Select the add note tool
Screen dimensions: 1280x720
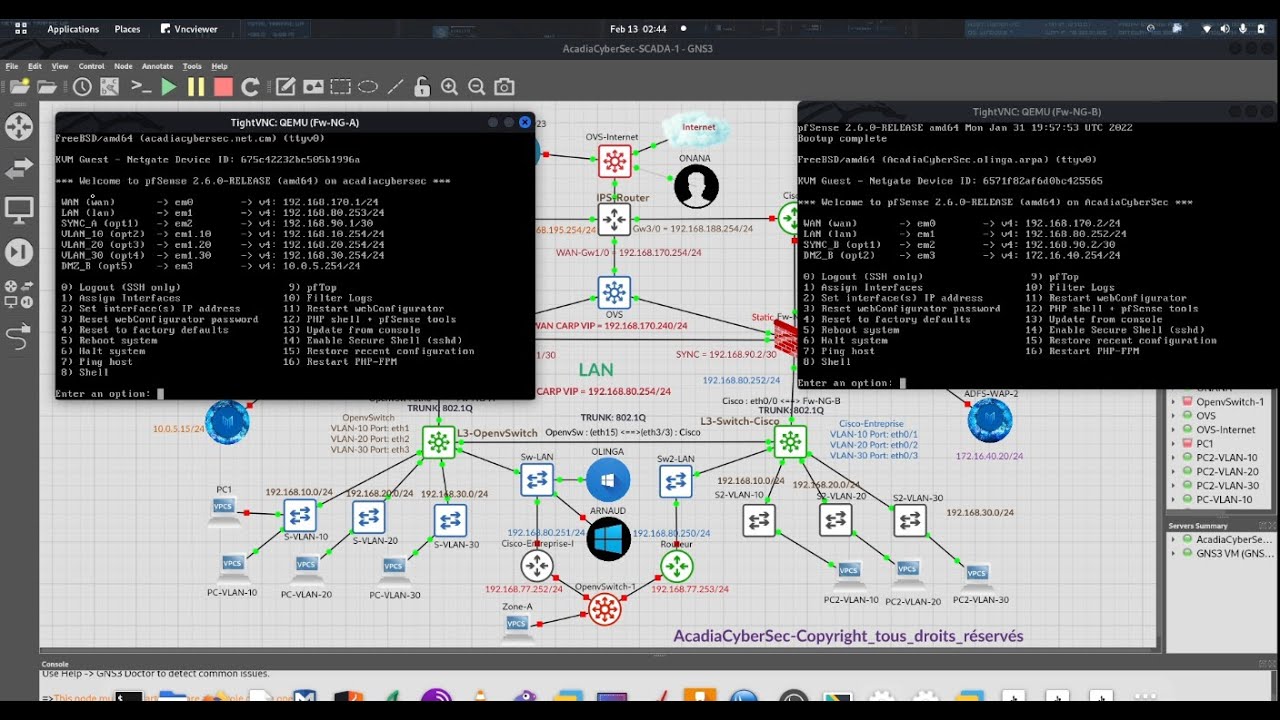coord(286,87)
